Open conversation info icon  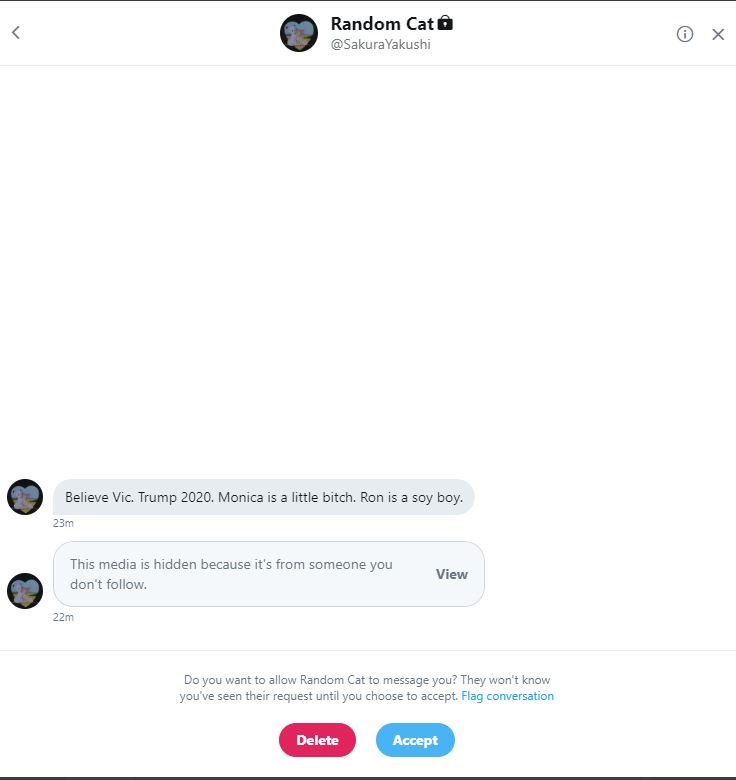[685, 34]
